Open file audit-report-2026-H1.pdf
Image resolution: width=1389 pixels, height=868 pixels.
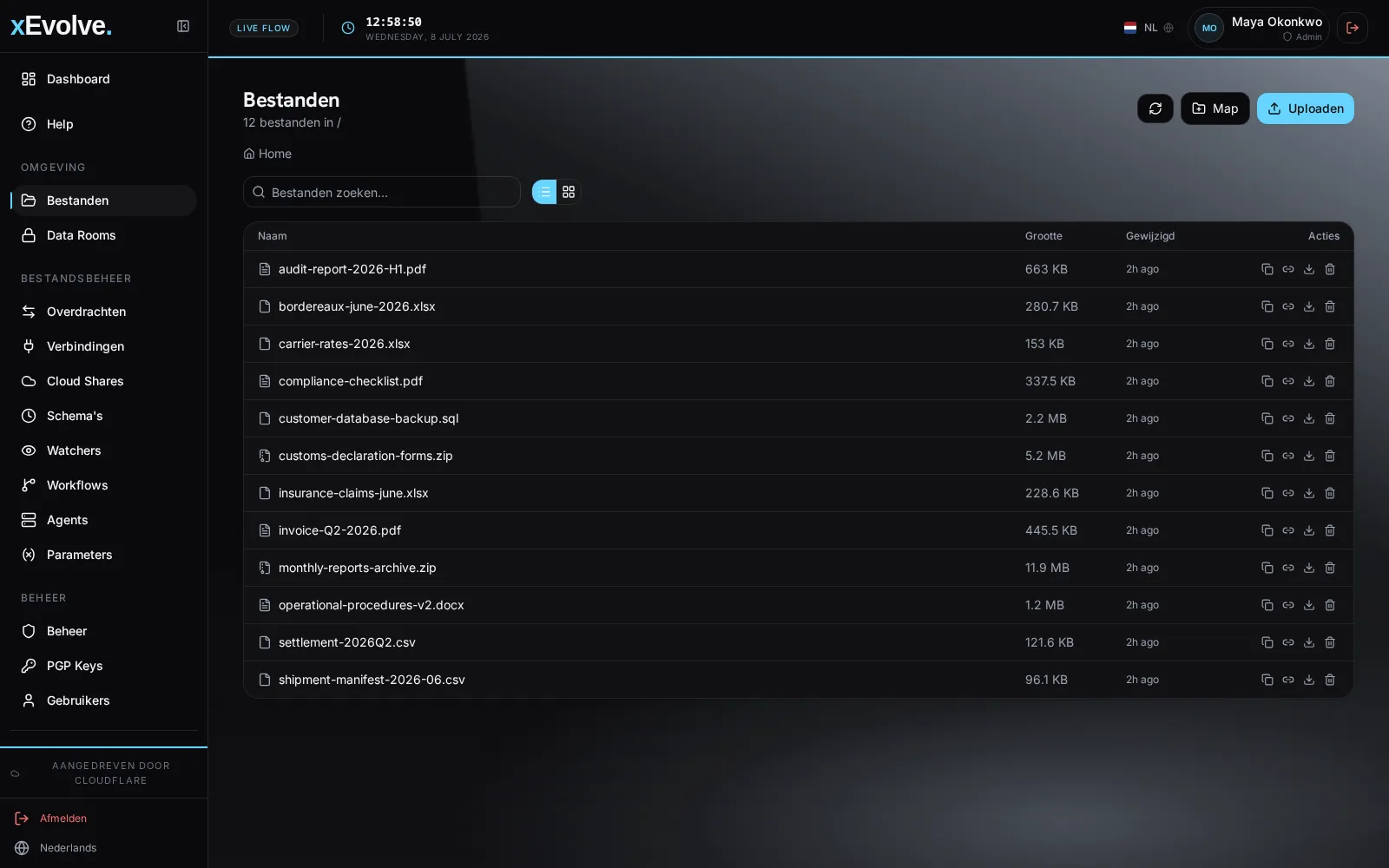tap(352, 269)
